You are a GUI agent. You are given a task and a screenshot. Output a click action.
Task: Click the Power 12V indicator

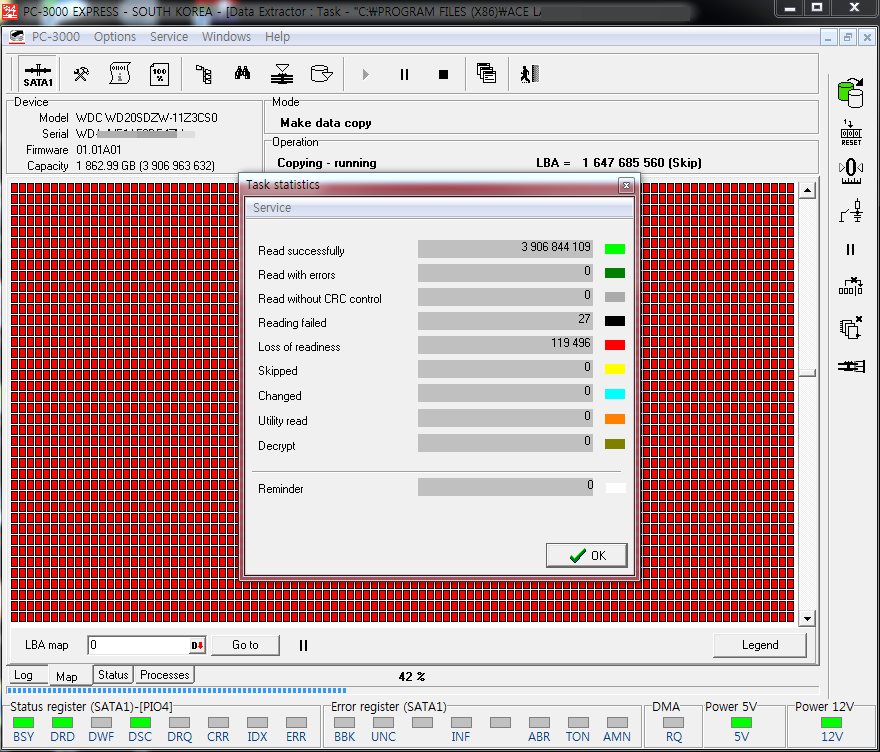[x=831, y=722]
